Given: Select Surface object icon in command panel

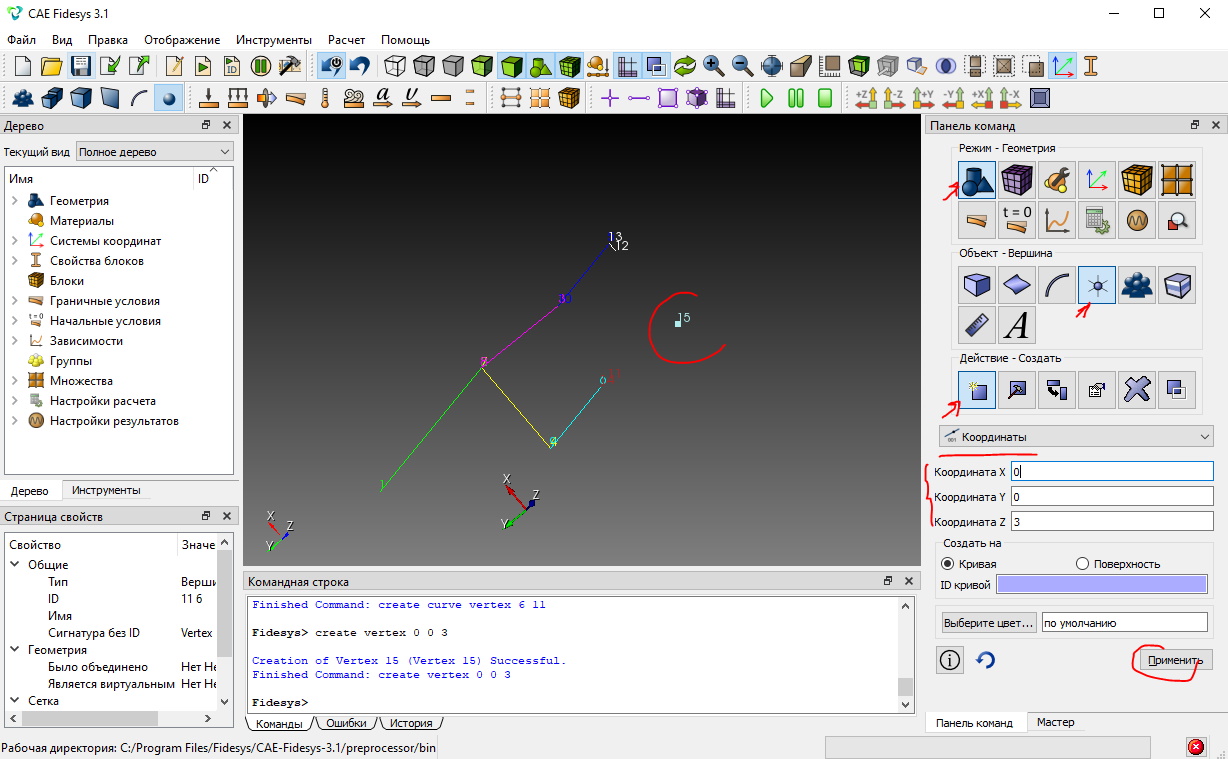Looking at the screenshot, I should [1017, 286].
